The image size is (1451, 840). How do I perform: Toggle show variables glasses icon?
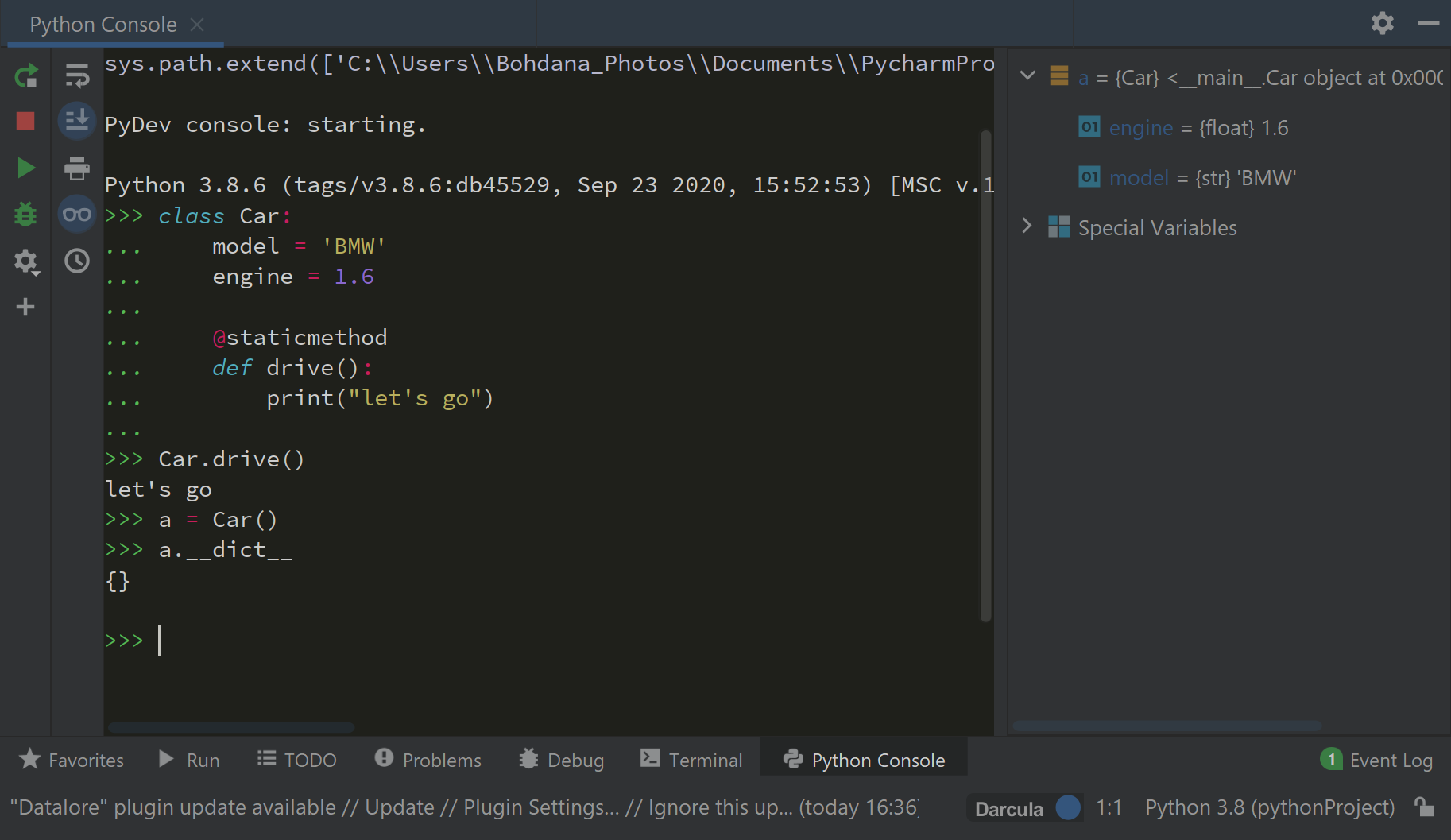pos(77,214)
